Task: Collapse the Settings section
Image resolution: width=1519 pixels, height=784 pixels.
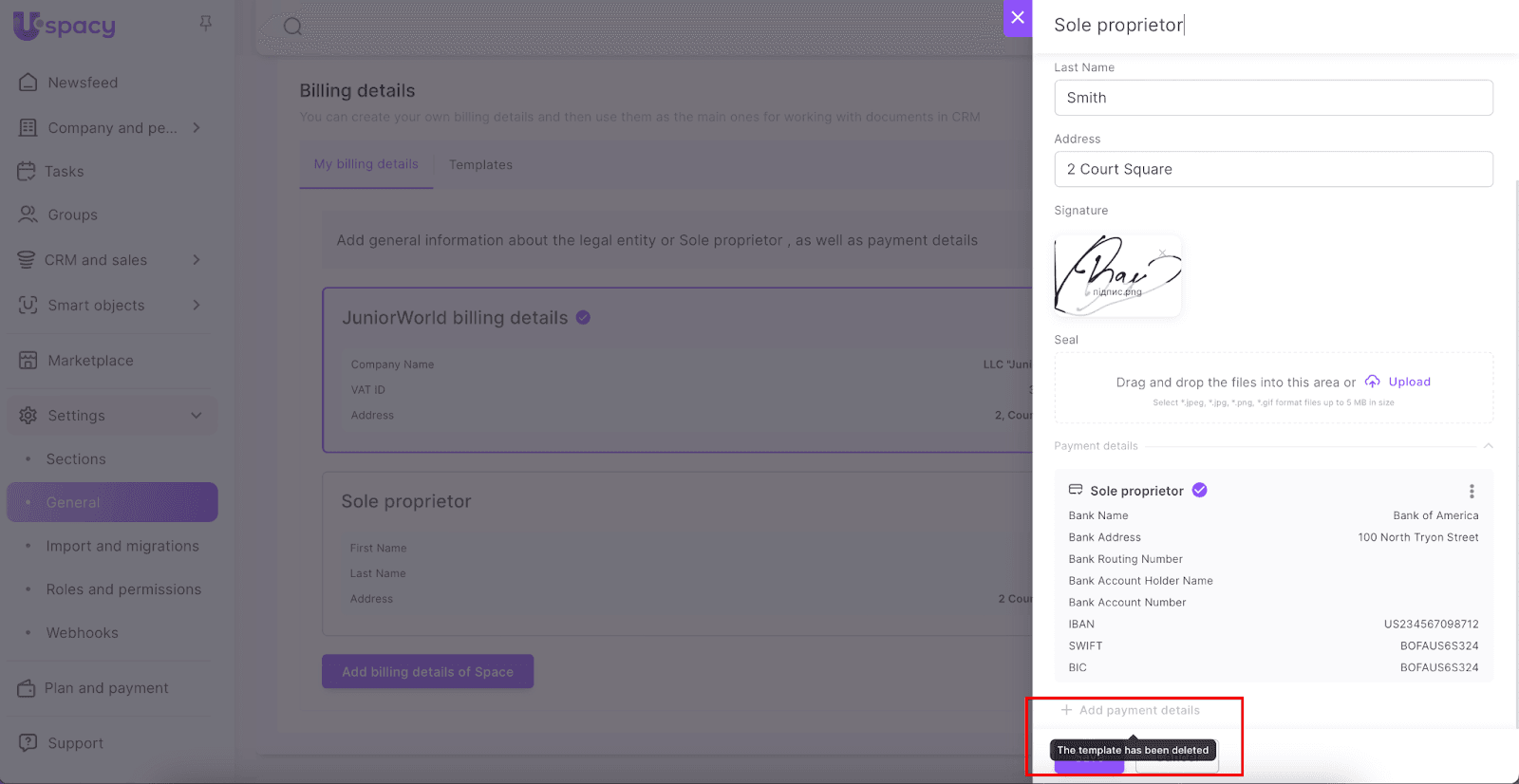Action: [x=197, y=416]
